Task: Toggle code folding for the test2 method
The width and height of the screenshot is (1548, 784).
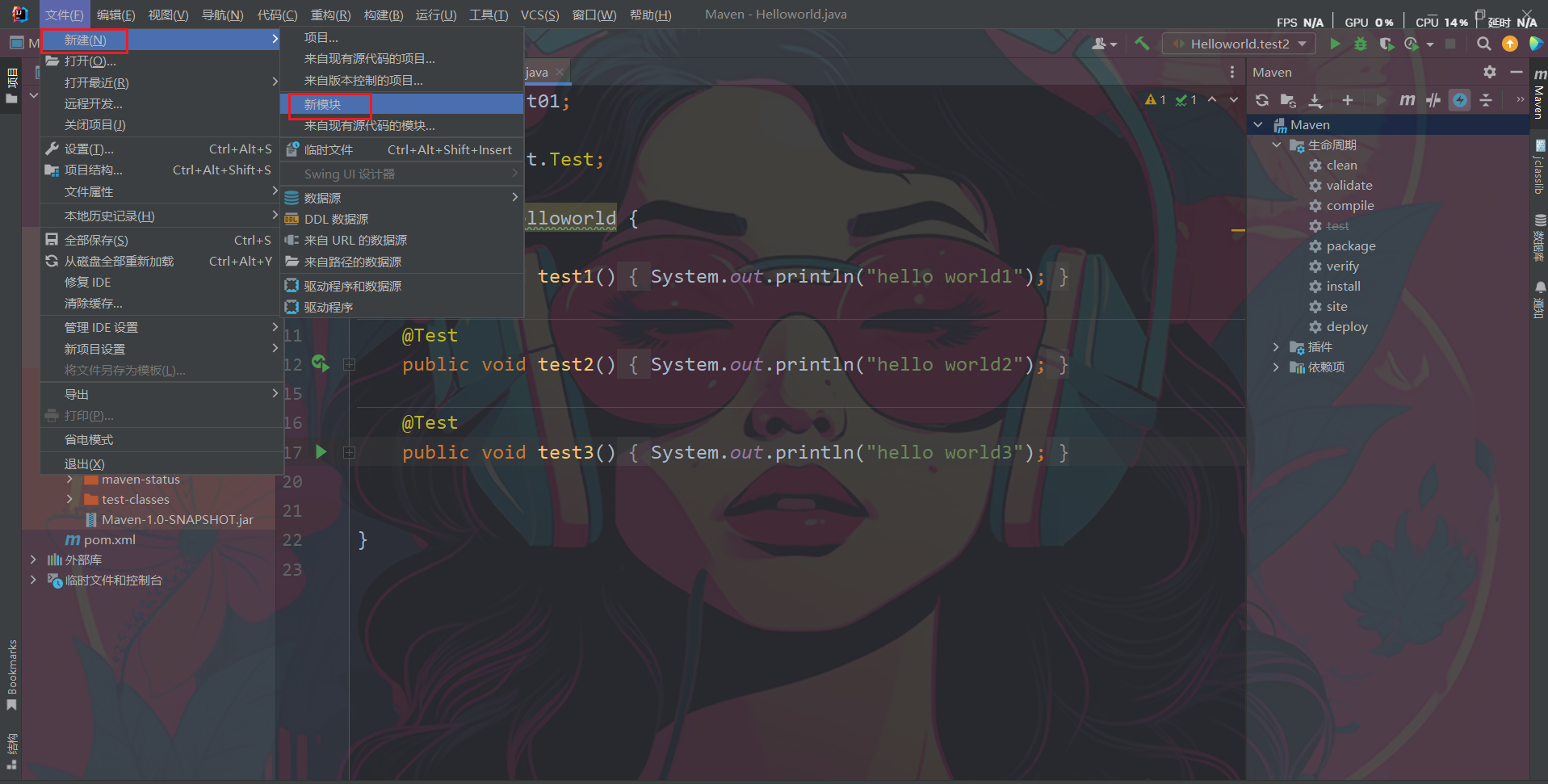Action: 349,365
